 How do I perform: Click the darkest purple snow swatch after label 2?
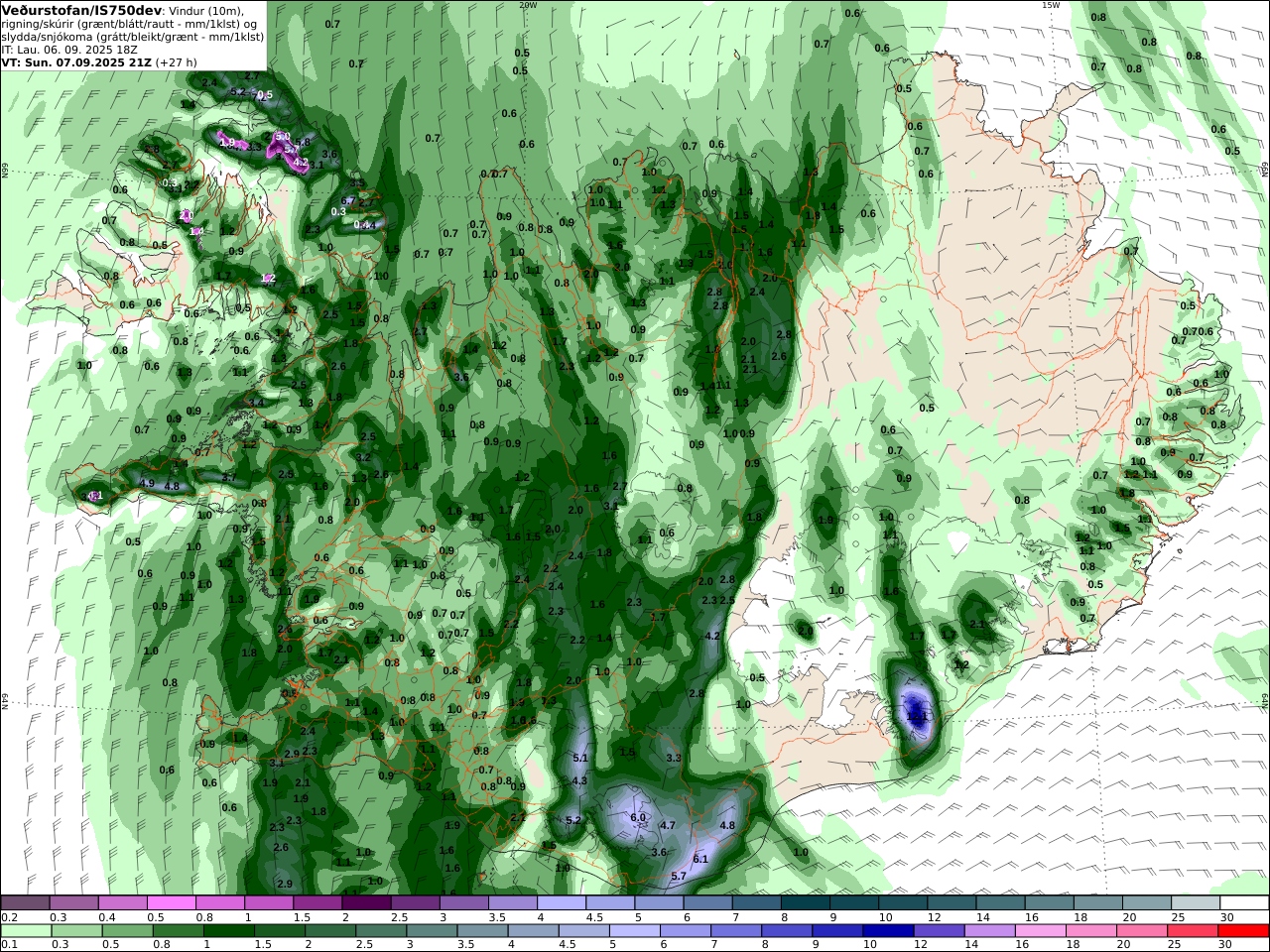point(365,903)
